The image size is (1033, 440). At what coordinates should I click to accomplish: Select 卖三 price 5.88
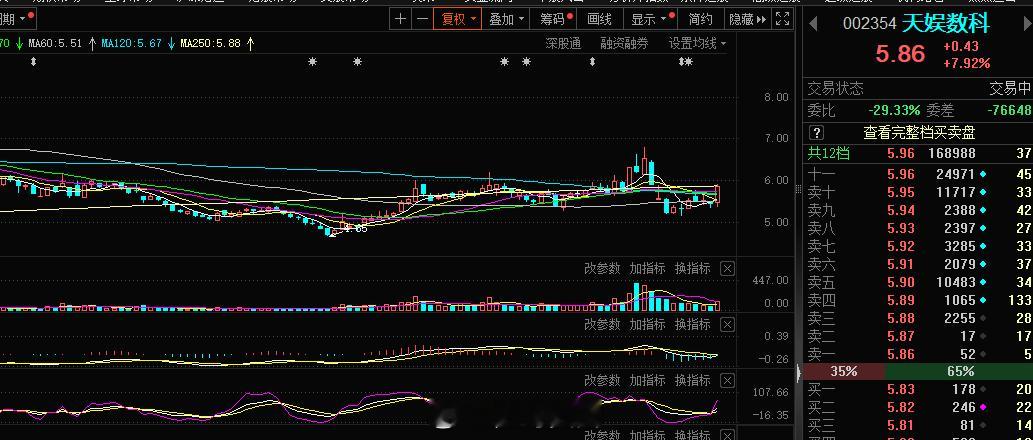pyautogui.click(x=901, y=318)
